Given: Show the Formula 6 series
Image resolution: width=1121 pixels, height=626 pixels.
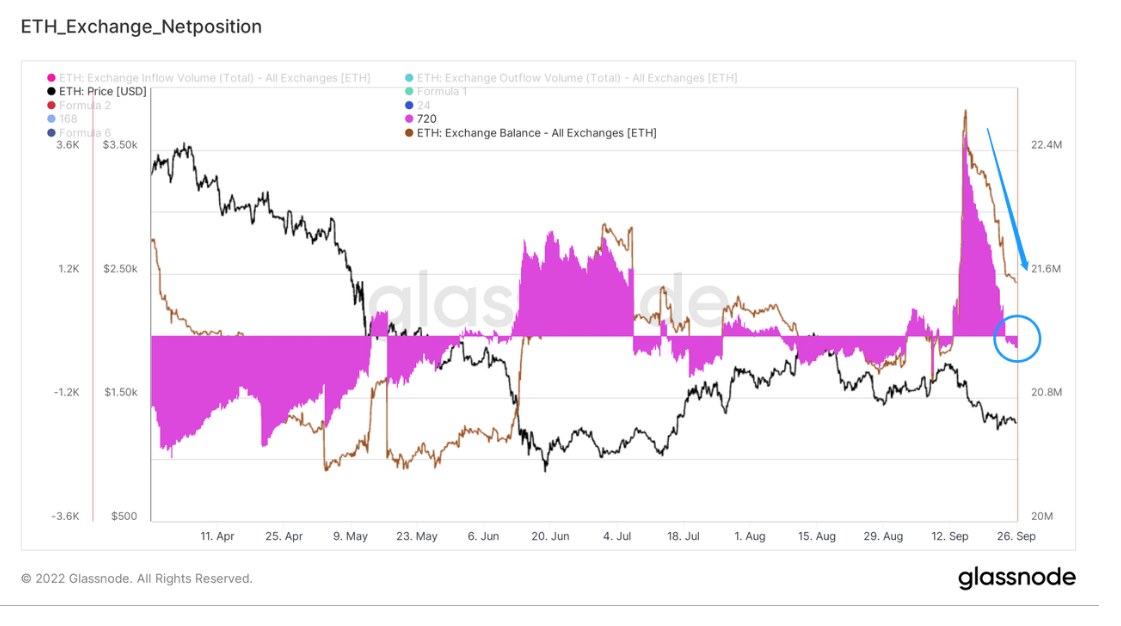Looking at the screenshot, I should click(85, 133).
